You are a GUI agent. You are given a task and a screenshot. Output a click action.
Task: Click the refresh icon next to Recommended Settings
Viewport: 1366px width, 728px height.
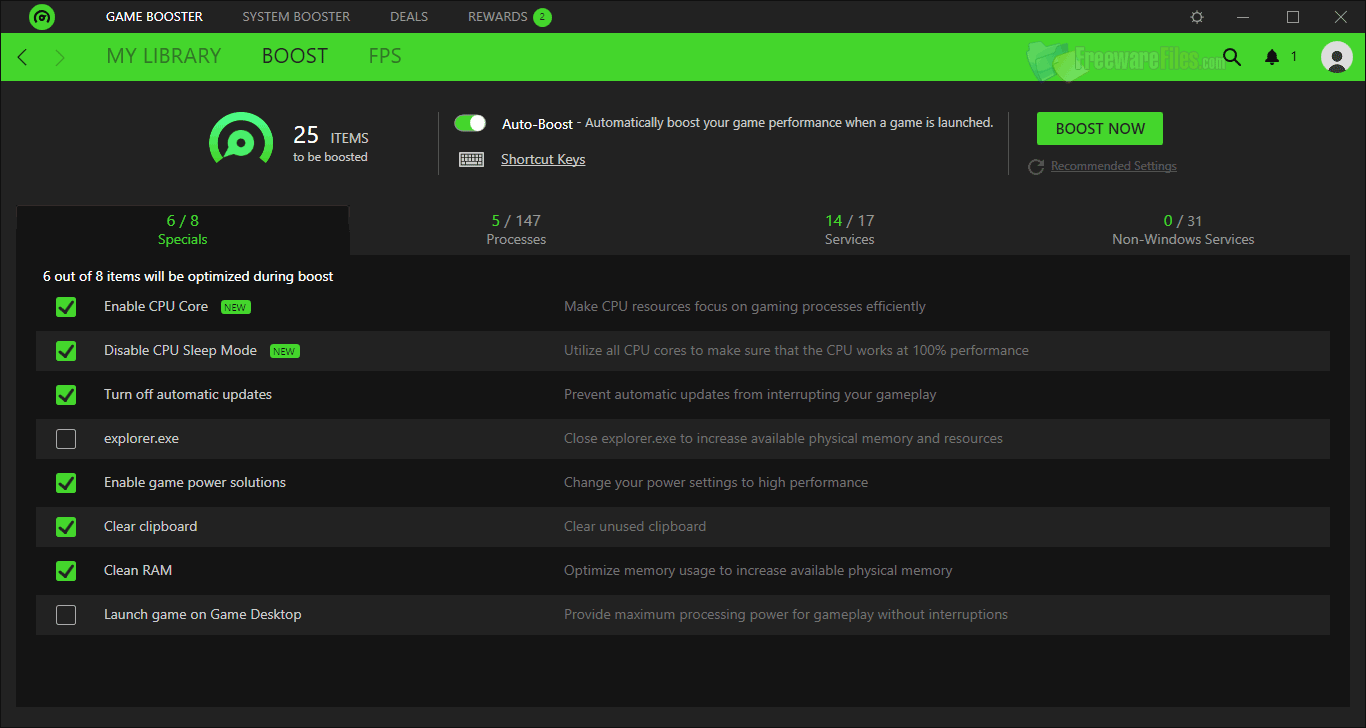(x=1036, y=166)
